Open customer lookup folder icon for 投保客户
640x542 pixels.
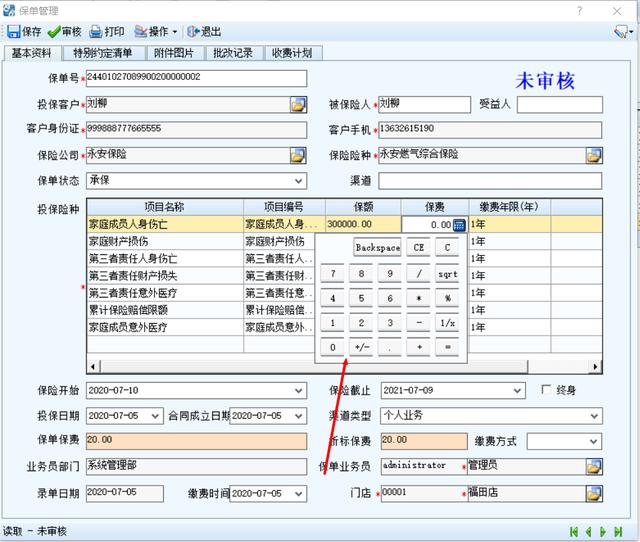(x=298, y=105)
